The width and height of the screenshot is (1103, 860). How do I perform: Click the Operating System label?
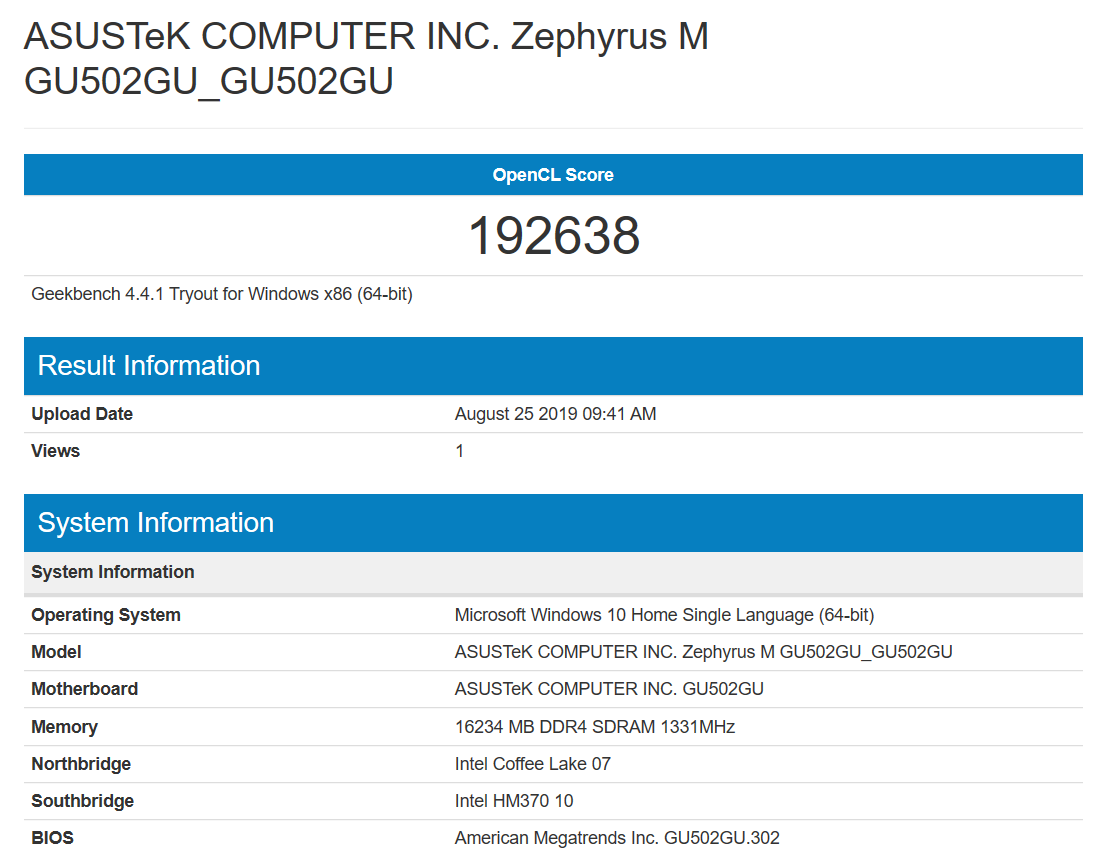click(106, 615)
